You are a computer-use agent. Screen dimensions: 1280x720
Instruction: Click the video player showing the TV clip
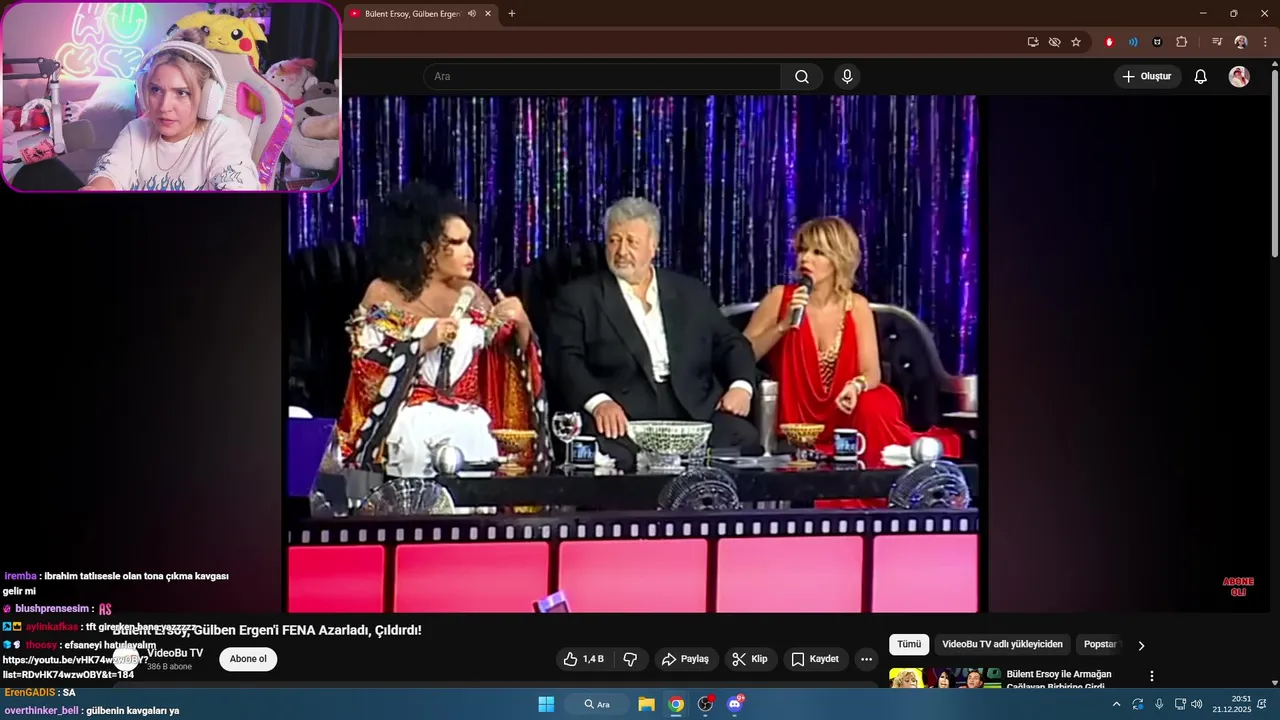tap(633, 354)
